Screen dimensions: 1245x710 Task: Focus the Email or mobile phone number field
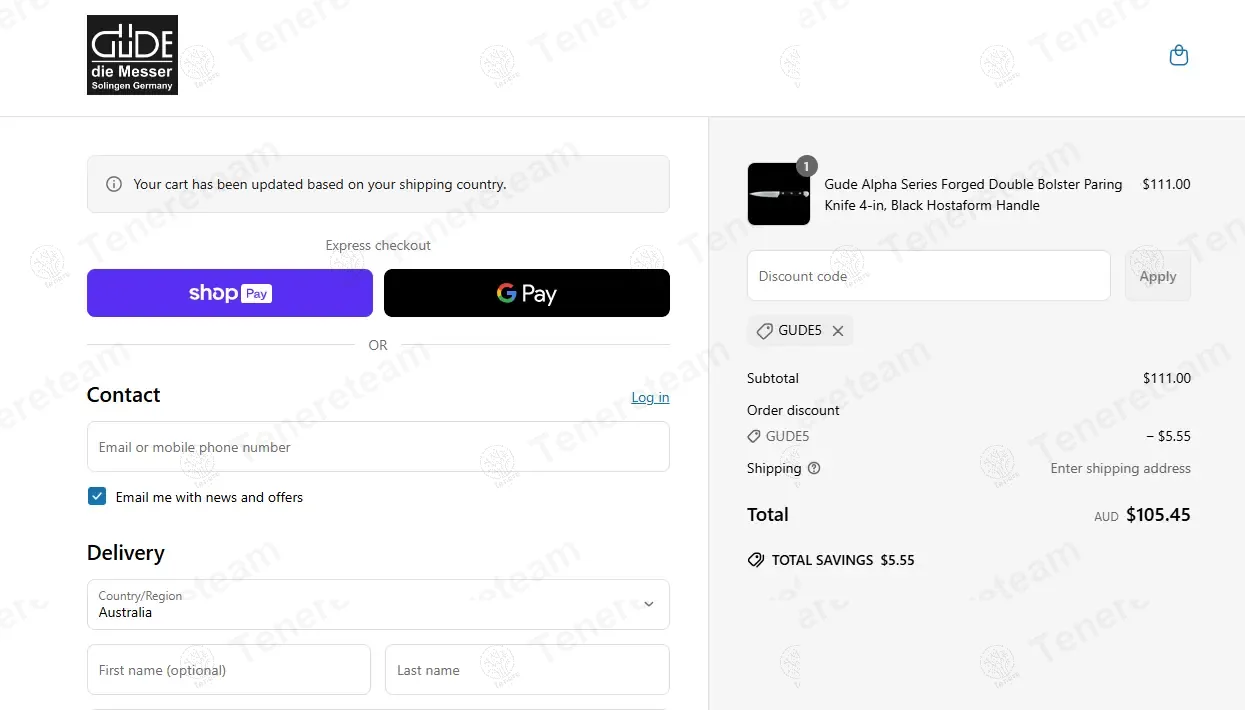pos(378,446)
